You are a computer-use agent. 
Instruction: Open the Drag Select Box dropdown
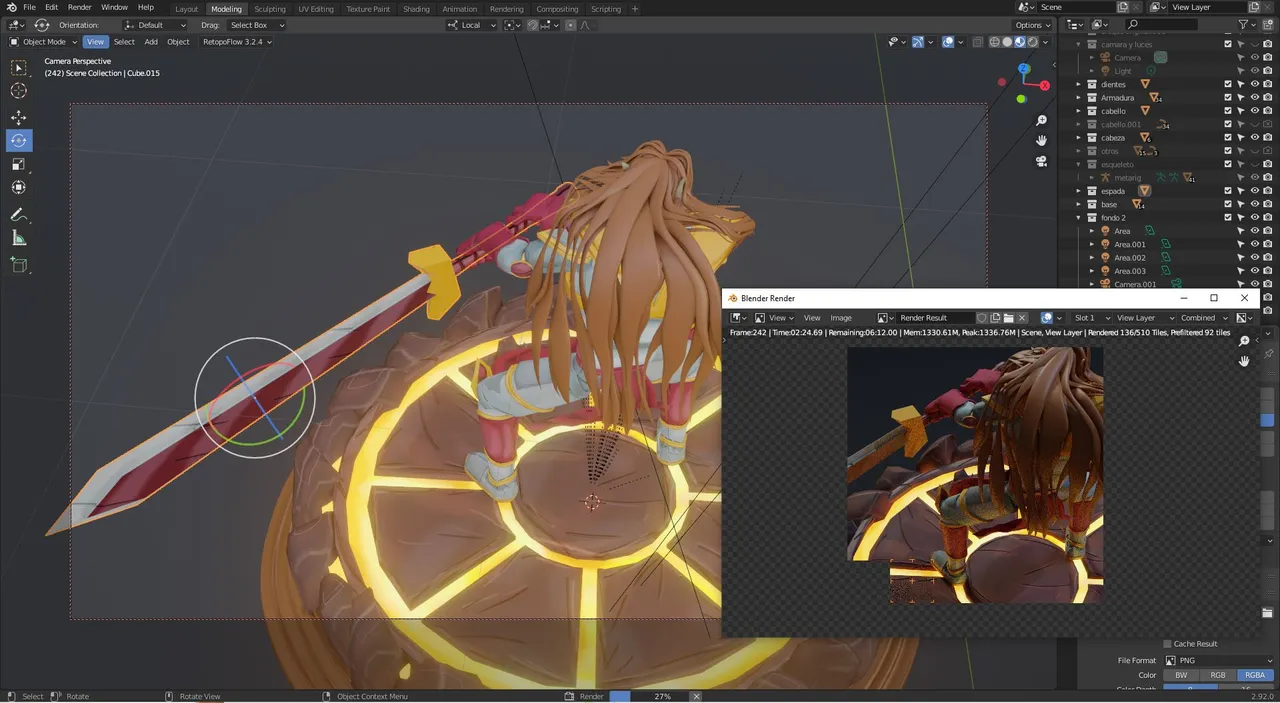[255, 25]
